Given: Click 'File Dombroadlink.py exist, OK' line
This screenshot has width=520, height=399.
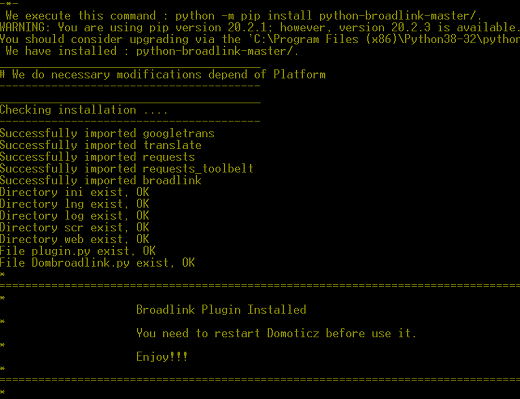Looking at the screenshot, I should (x=97, y=263).
